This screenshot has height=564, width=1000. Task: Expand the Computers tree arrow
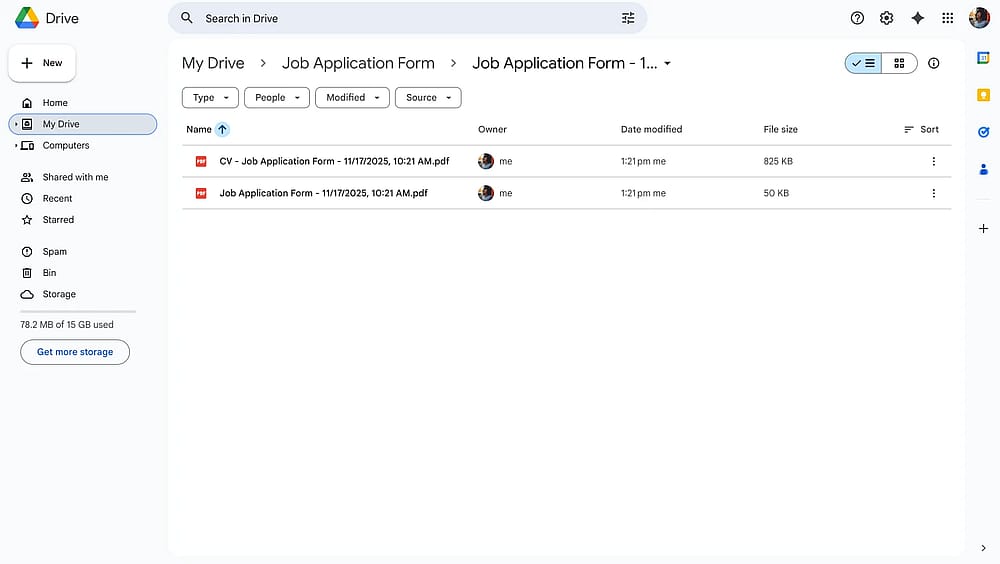tap(15, 145)
